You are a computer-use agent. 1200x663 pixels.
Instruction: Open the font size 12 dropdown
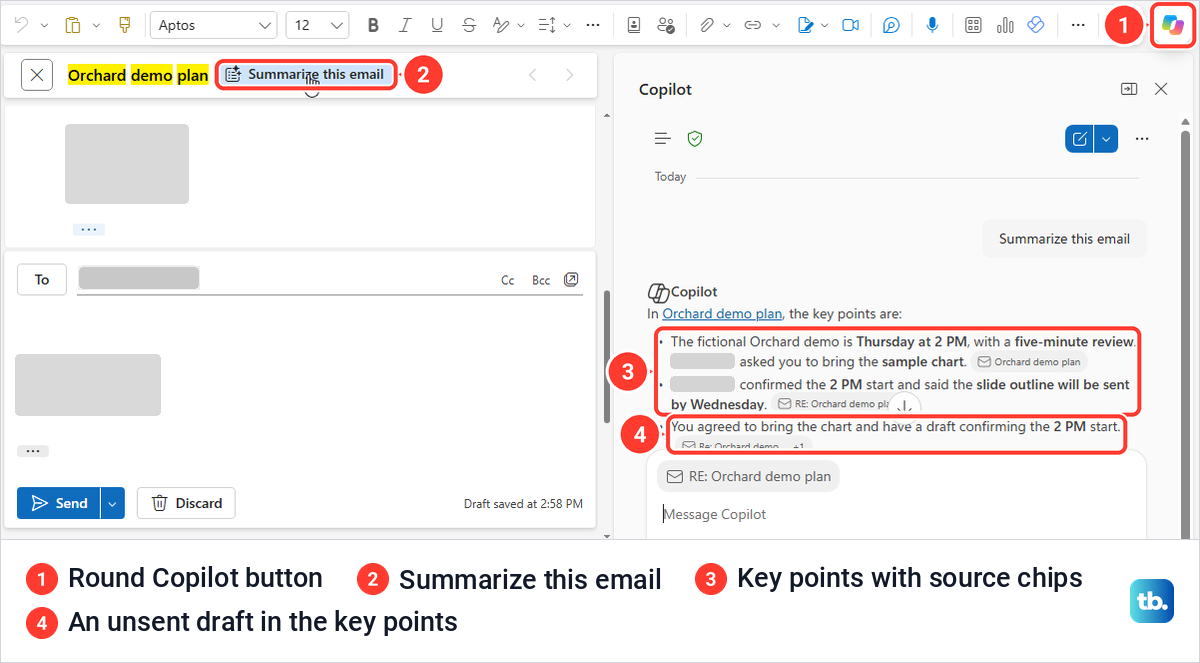click(x=317, y=25)
